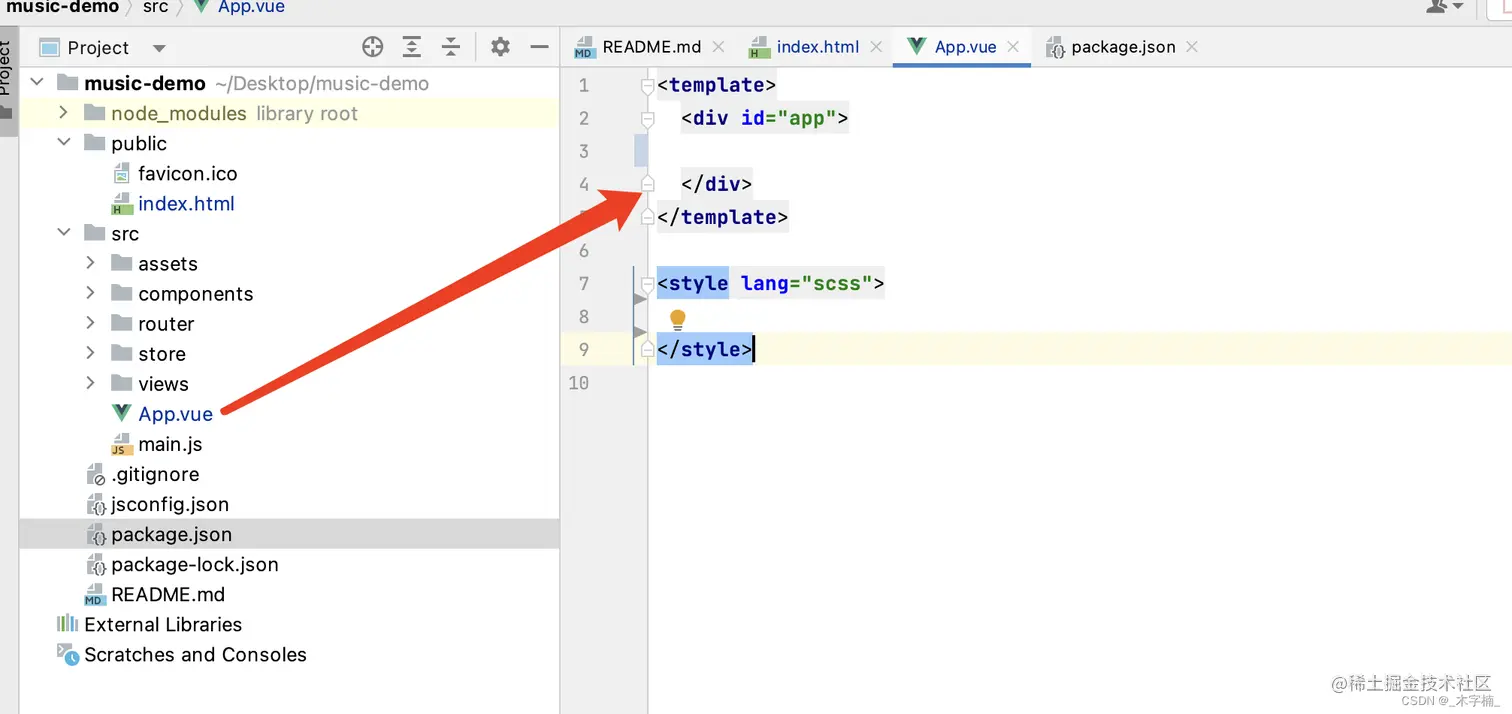Close the README.md tab
This screenshot has height=714, width=1512.
click(718, 47)
